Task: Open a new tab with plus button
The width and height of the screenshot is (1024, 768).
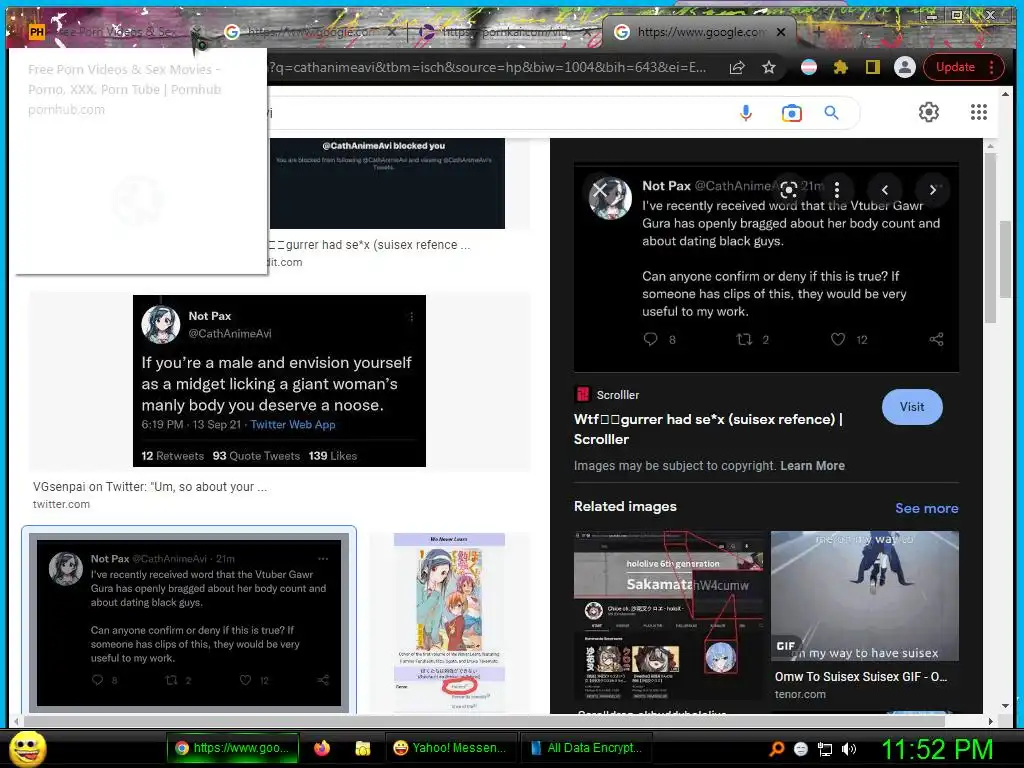Action: tap(818, 31)
